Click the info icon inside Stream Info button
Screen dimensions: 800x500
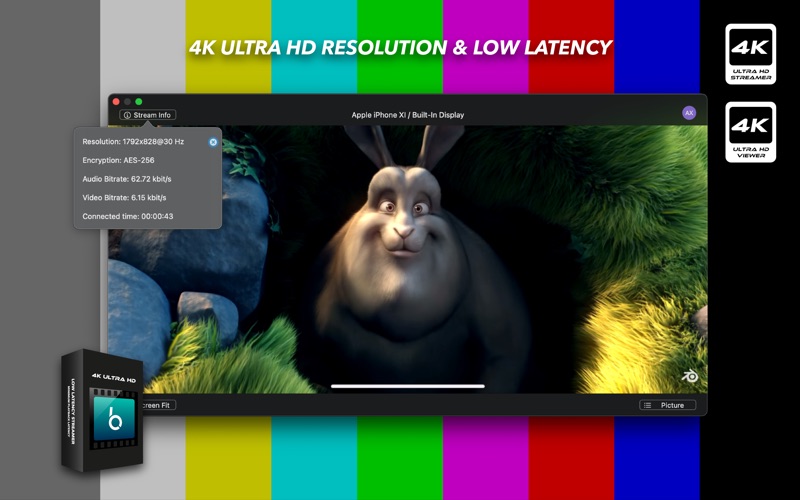coord(127,115)
